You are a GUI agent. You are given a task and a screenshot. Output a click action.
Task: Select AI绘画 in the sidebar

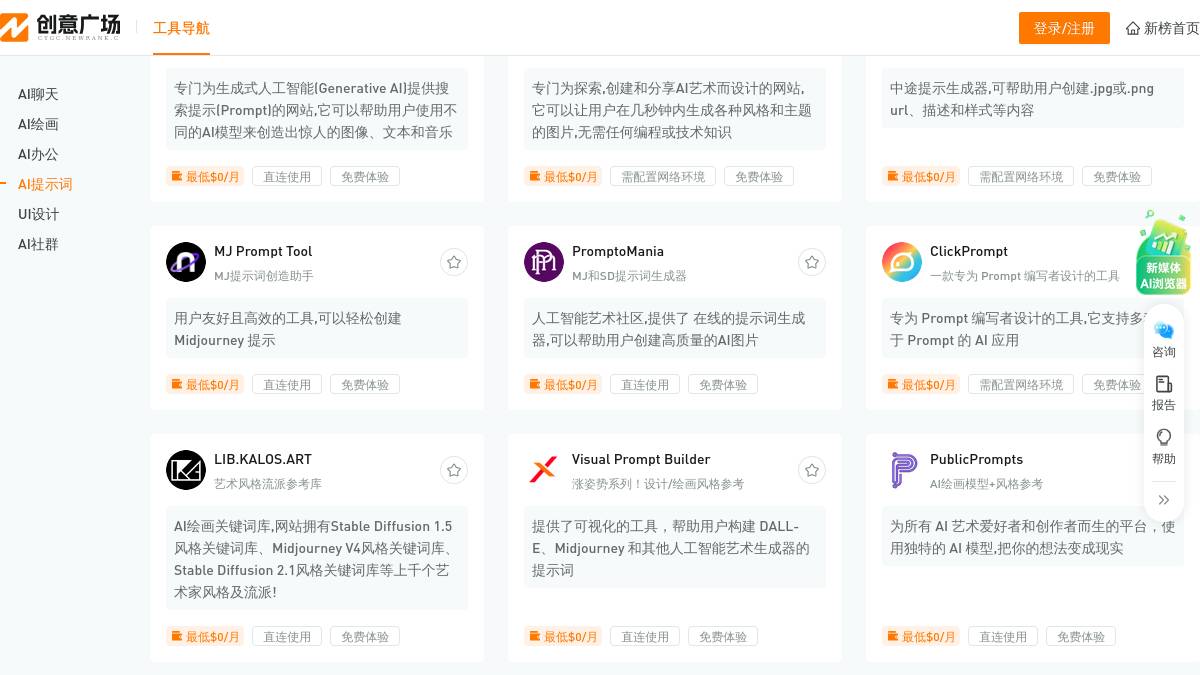(x=38, y=124)
